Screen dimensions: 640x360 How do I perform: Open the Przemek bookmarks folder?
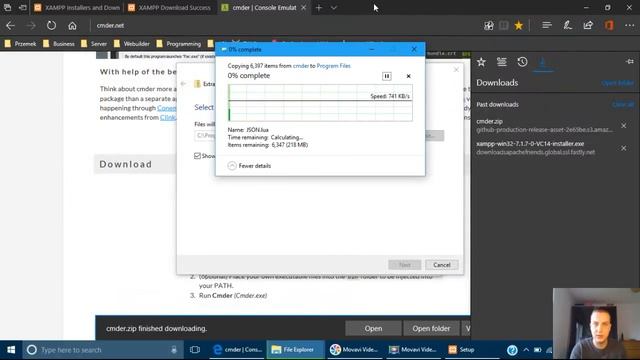pos(20,44)
